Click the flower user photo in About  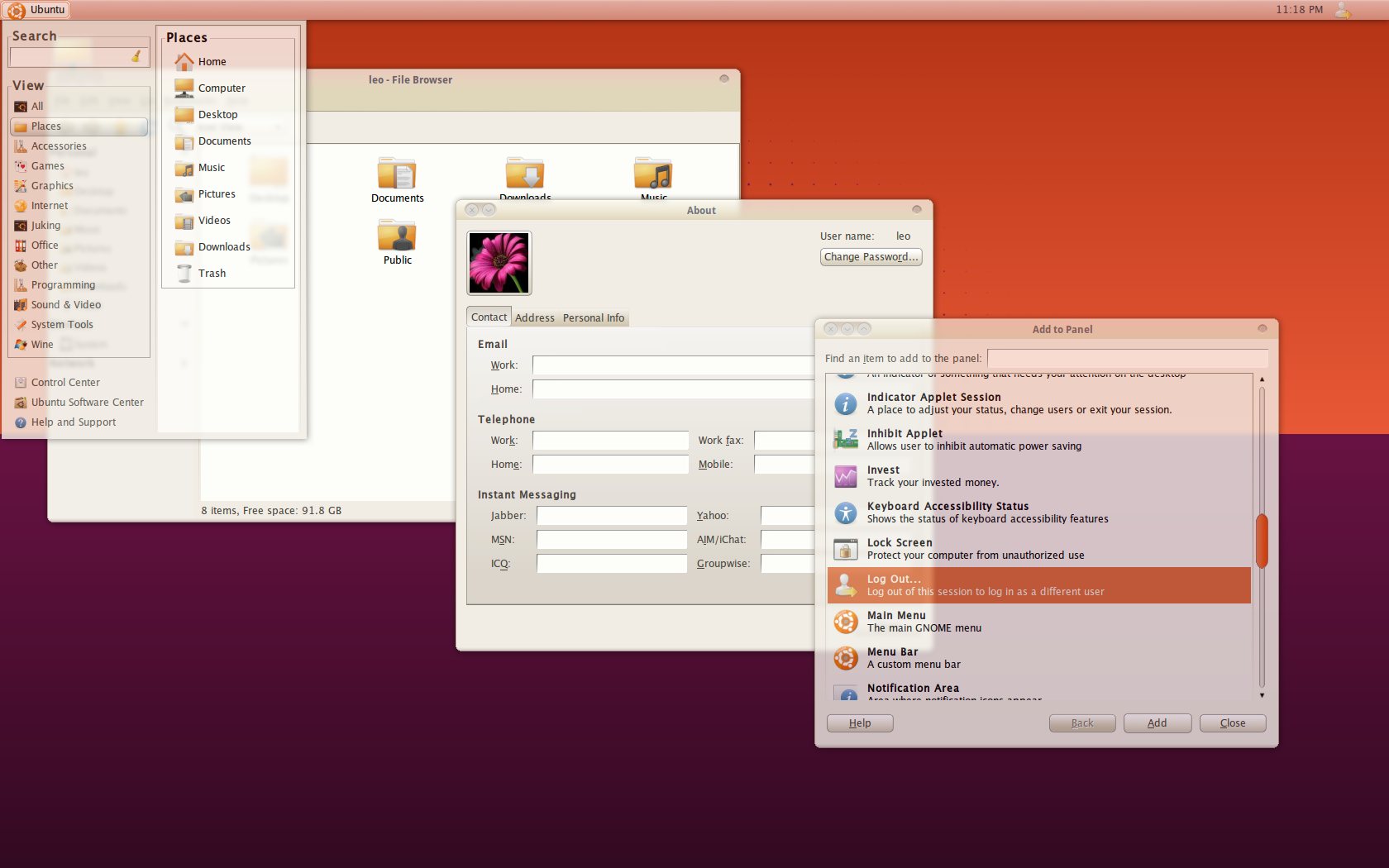pyautogui.click(x=499, y=263)
